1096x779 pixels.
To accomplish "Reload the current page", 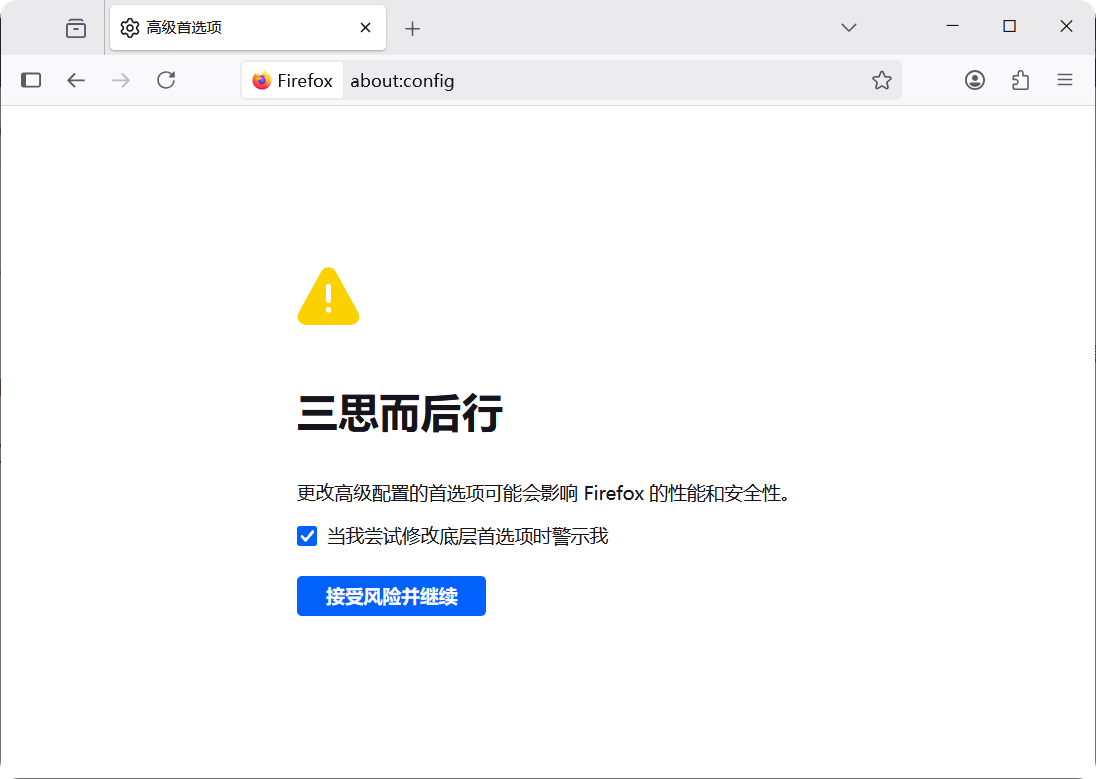I will (x=166, y=80).
